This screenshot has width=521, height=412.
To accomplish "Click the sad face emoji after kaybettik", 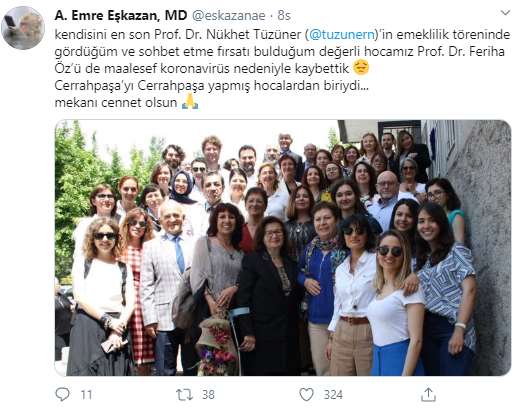I will pos(361,68).
